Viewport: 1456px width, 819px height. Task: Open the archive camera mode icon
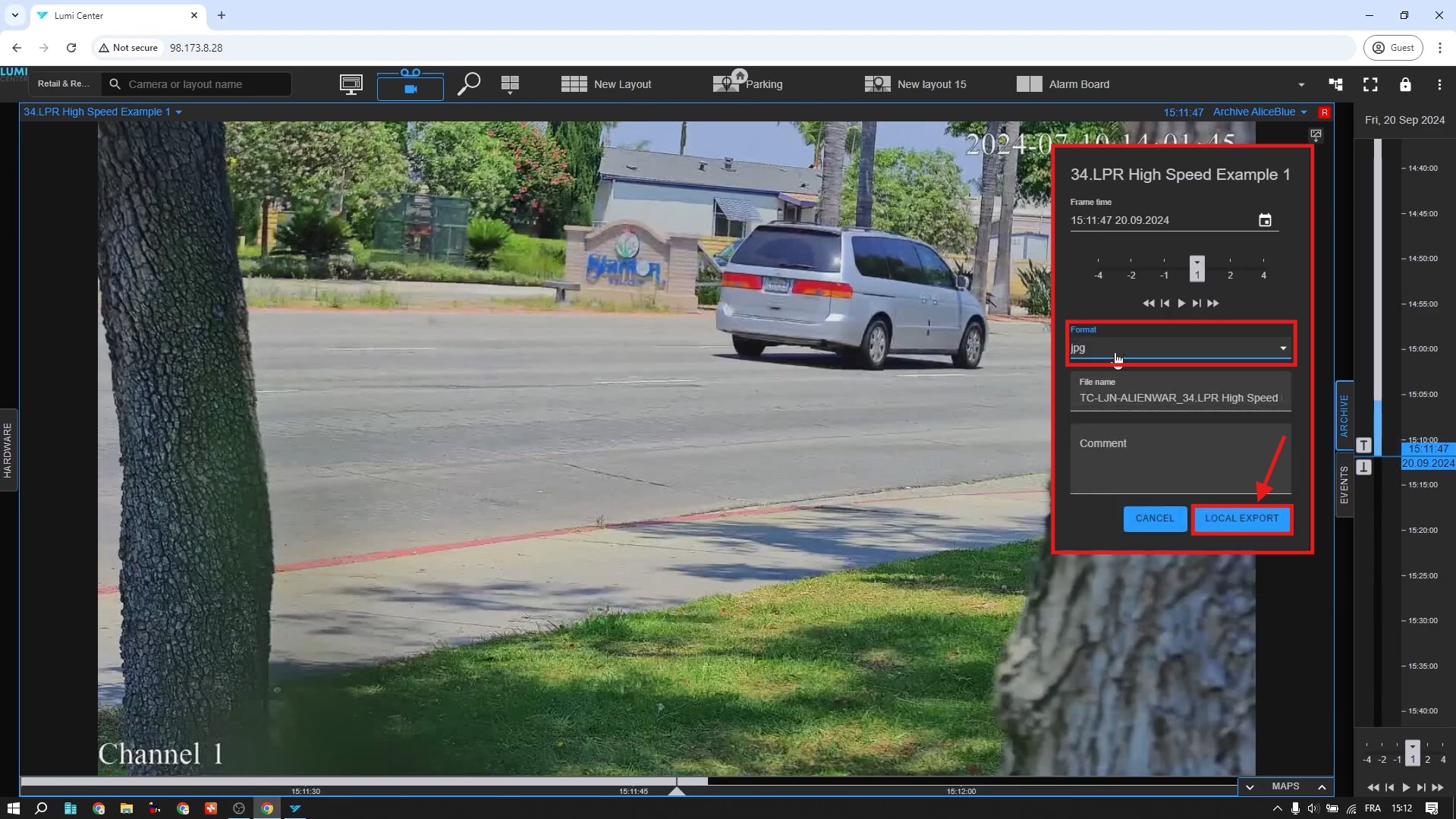click(x=410, y=86)
